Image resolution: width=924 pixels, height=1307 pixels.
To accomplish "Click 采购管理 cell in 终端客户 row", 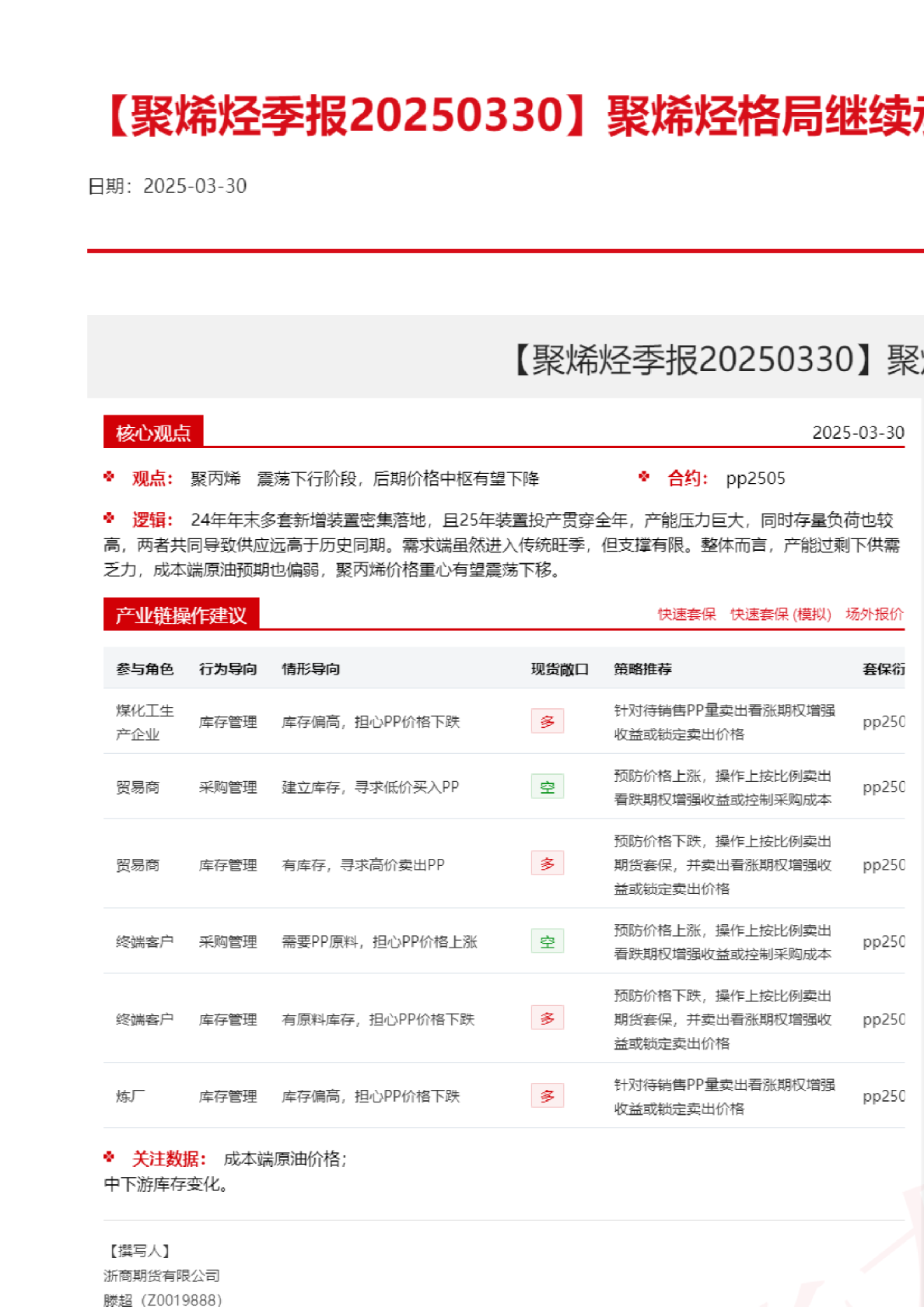I will pyautogui.click(x=228, y=941).
